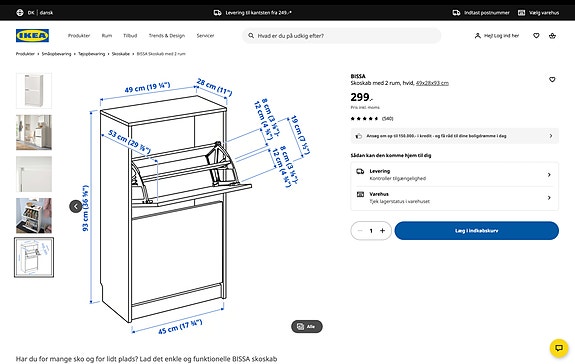This screenshot has height=364, width=575.
Task: Expand the credit application banner chevron
Action: [x=550, y=136]
